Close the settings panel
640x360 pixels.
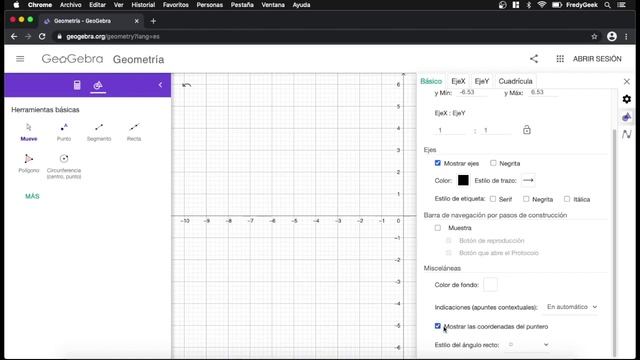tap(627, 82)
